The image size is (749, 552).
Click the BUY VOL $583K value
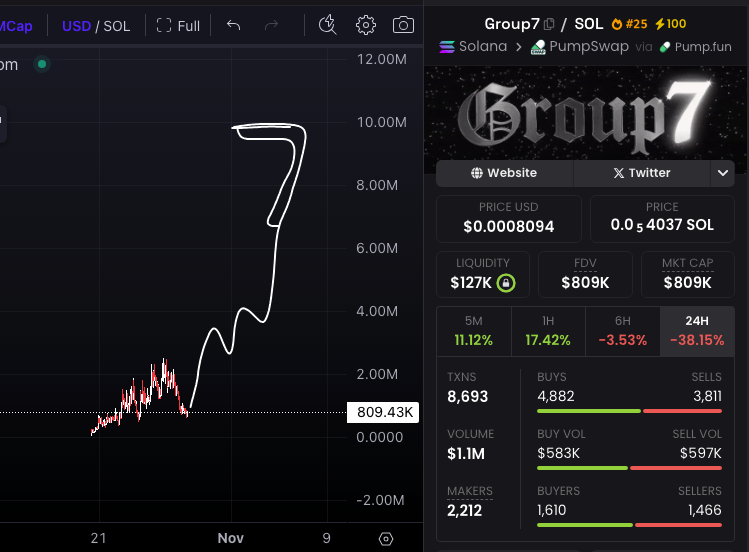[x=558, y=453]
